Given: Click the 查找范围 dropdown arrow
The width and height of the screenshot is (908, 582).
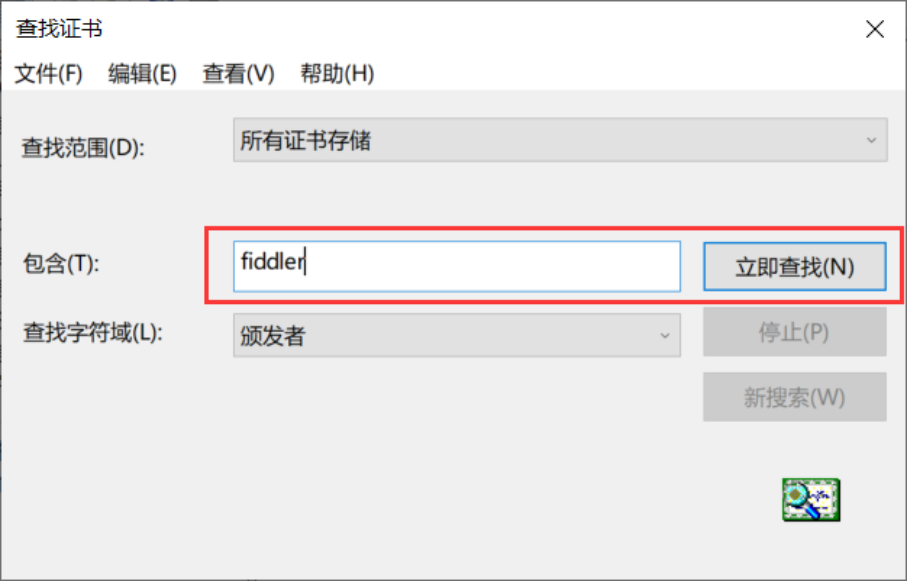Looking at the screenshot, I should 871,140.
